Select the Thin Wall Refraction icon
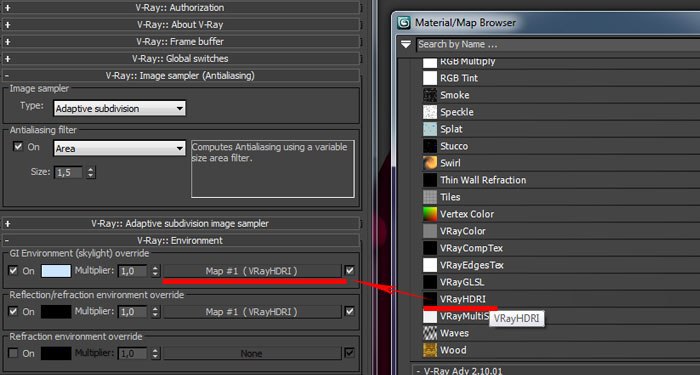 tap(429, 180)
